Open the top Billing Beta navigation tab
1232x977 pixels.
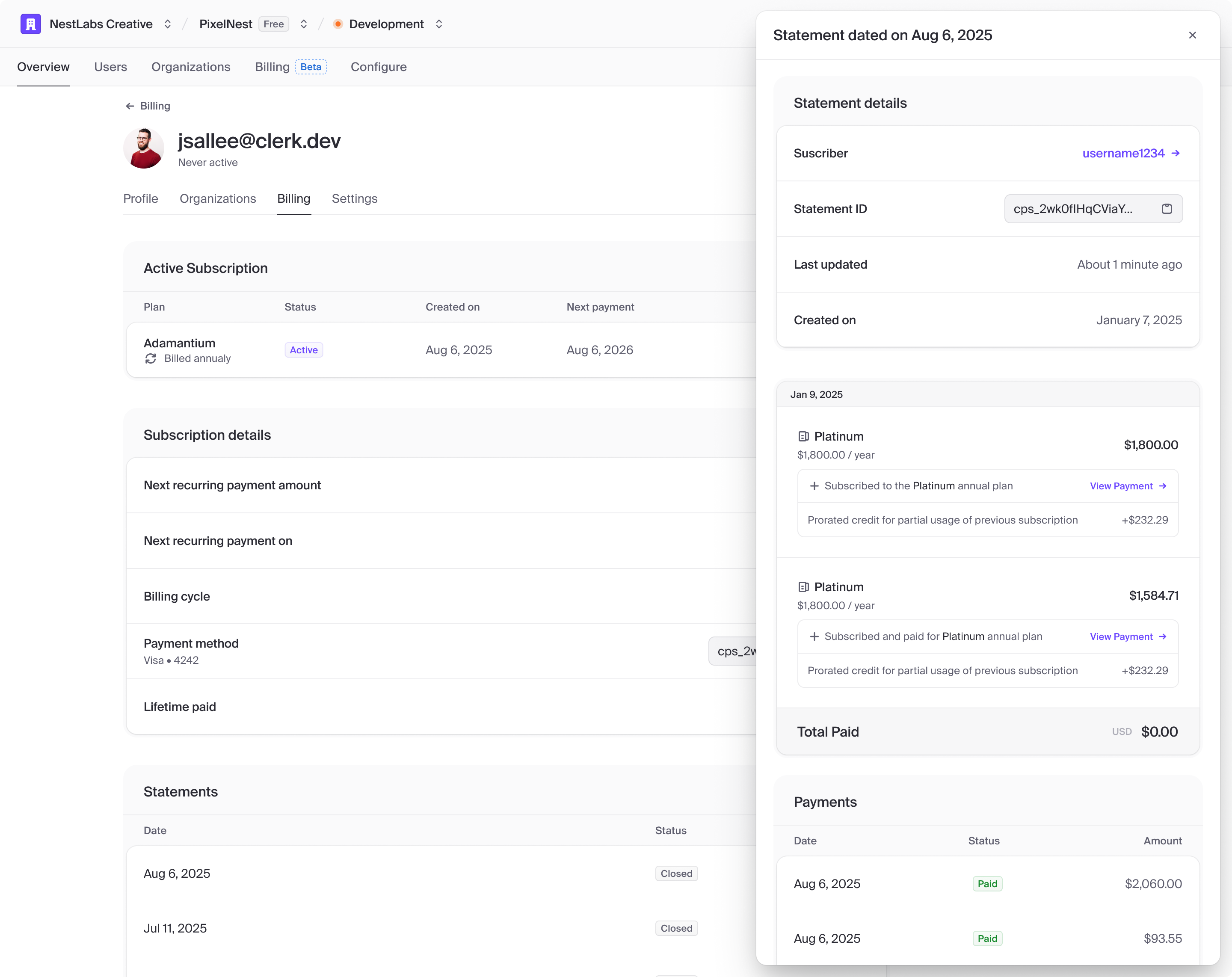(x=290, y=67)
